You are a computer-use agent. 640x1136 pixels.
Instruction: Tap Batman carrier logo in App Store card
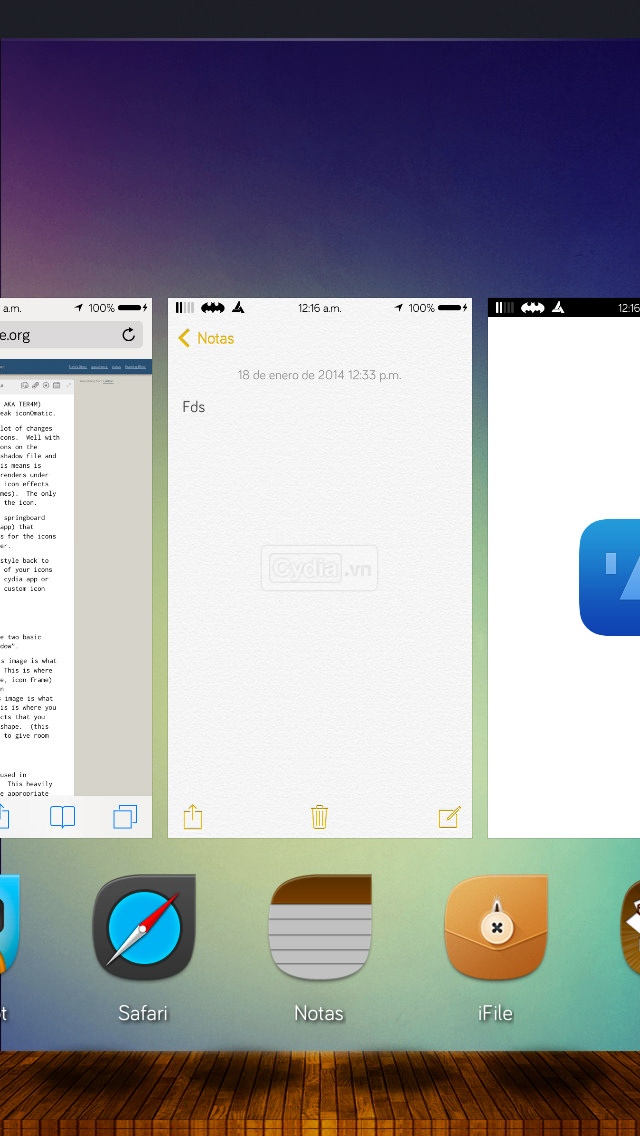coord(533,308)
